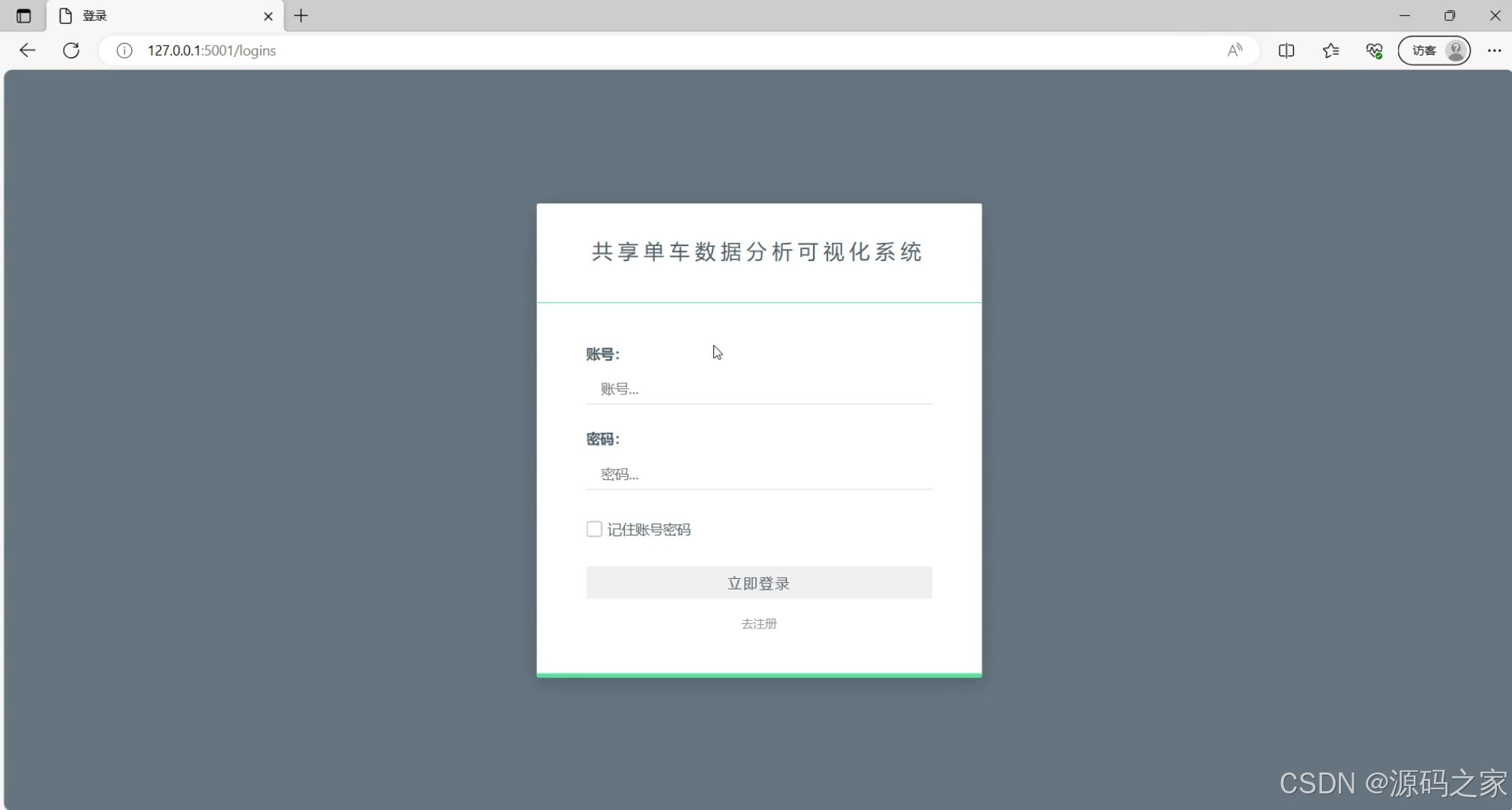Open Browser essentials heart icon

1374,50
